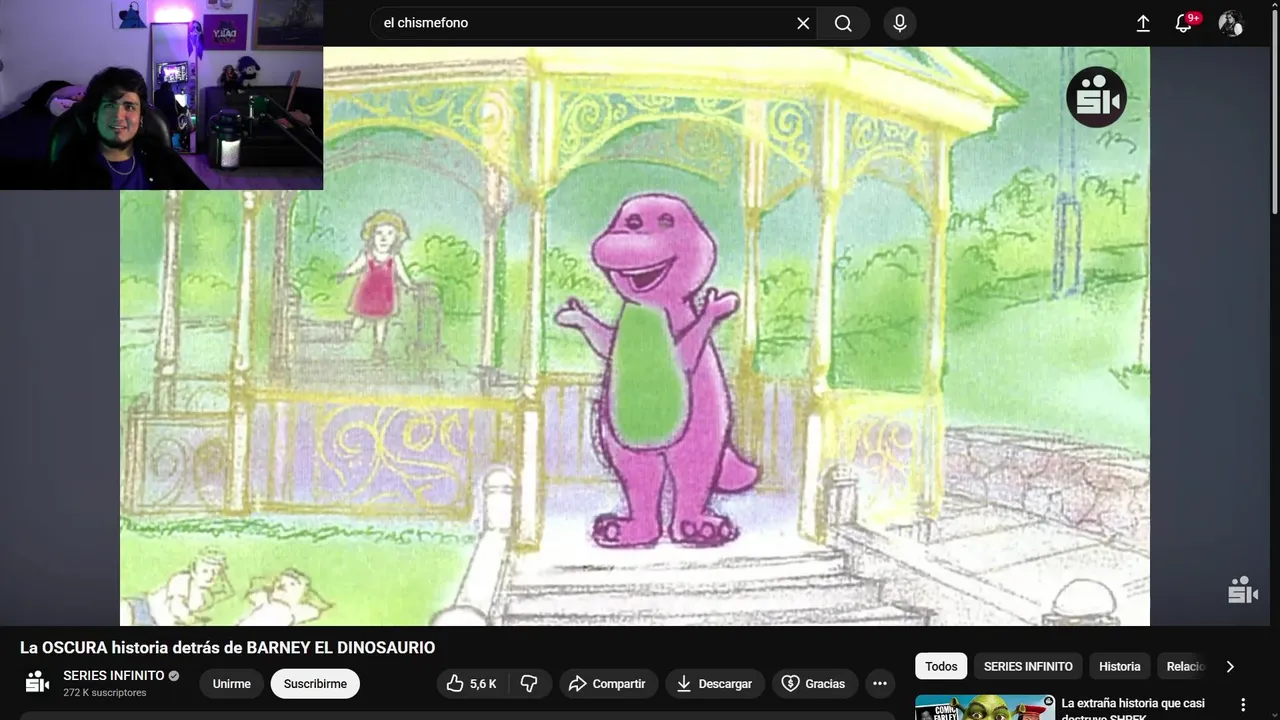Open the notifications bell
This screenshot has width=1280, height=720.
(1184, 23)
